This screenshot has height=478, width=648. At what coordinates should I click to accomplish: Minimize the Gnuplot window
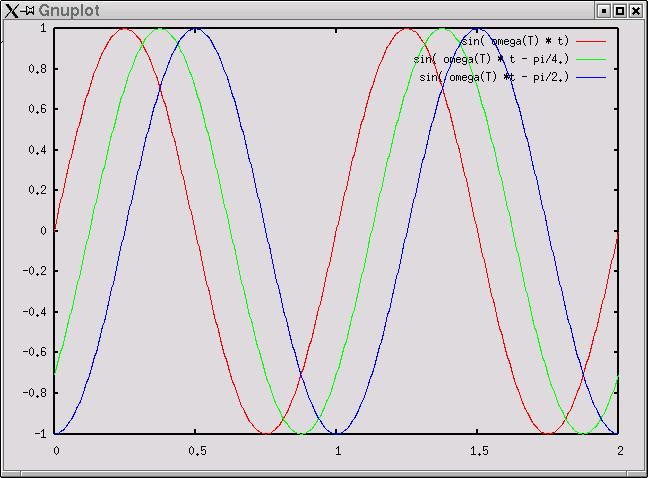(x=603, y=10)
